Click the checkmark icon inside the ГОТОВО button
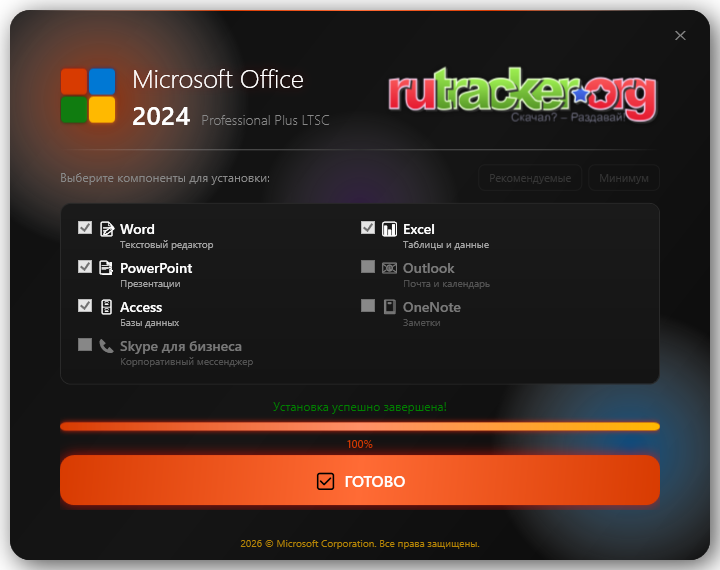 [x=325, y=481]
